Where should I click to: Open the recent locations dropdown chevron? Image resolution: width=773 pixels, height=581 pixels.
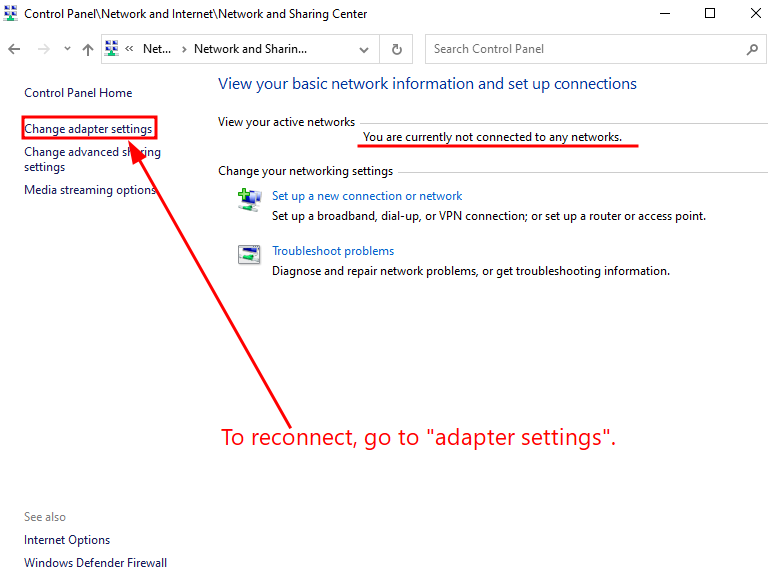(x=67, y=49)
